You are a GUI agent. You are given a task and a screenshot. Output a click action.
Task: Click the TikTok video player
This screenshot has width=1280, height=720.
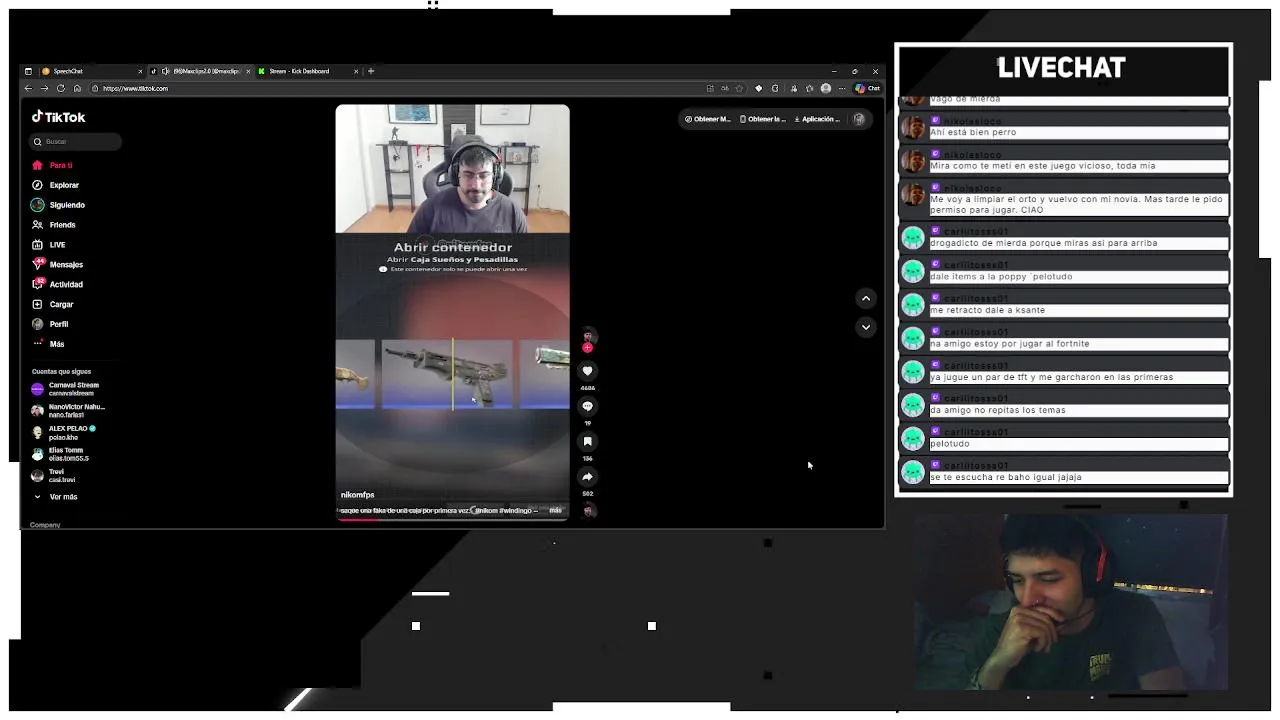[x=452, y=312]
